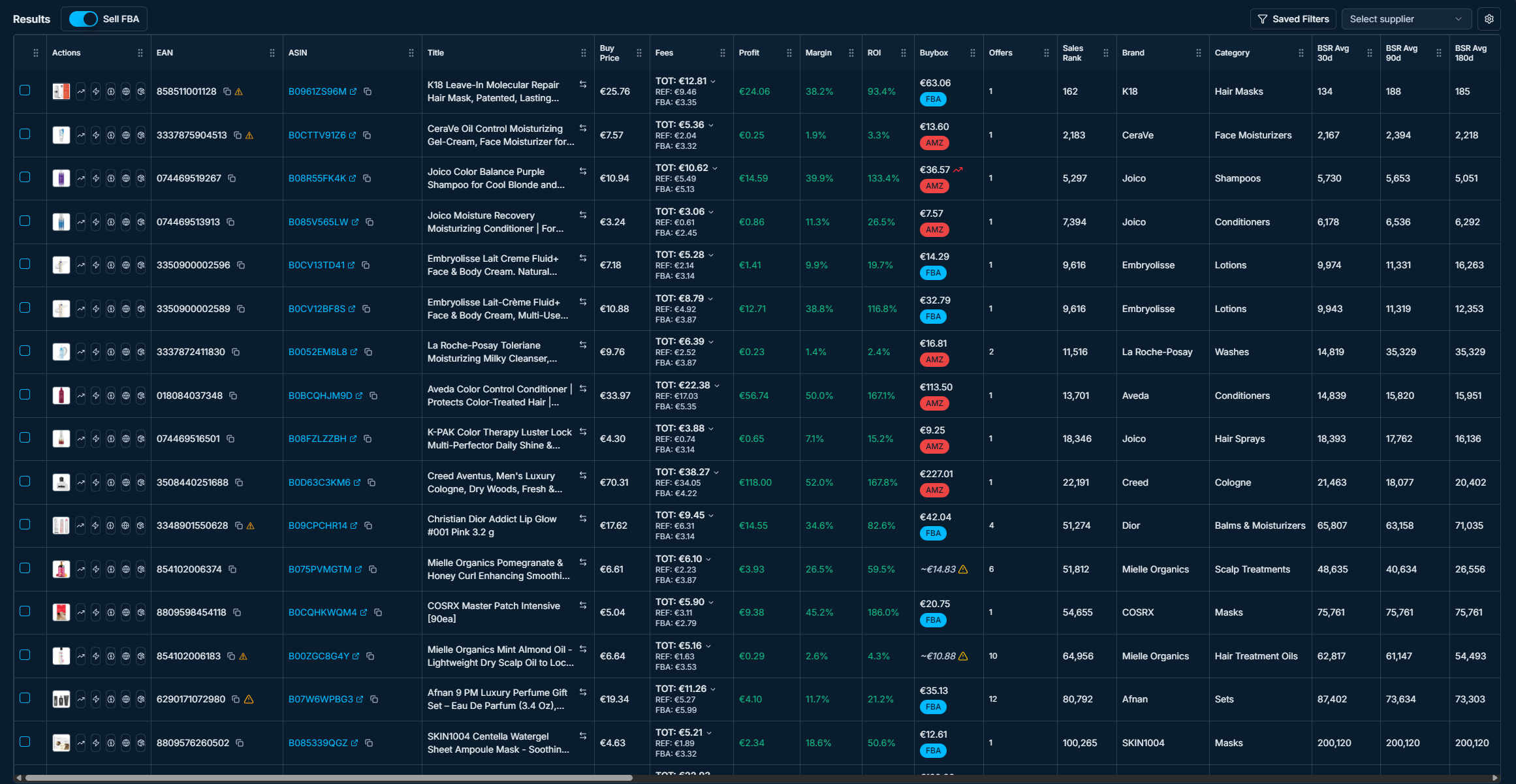Open the Saved Filters button

[x=1293, y=19]
